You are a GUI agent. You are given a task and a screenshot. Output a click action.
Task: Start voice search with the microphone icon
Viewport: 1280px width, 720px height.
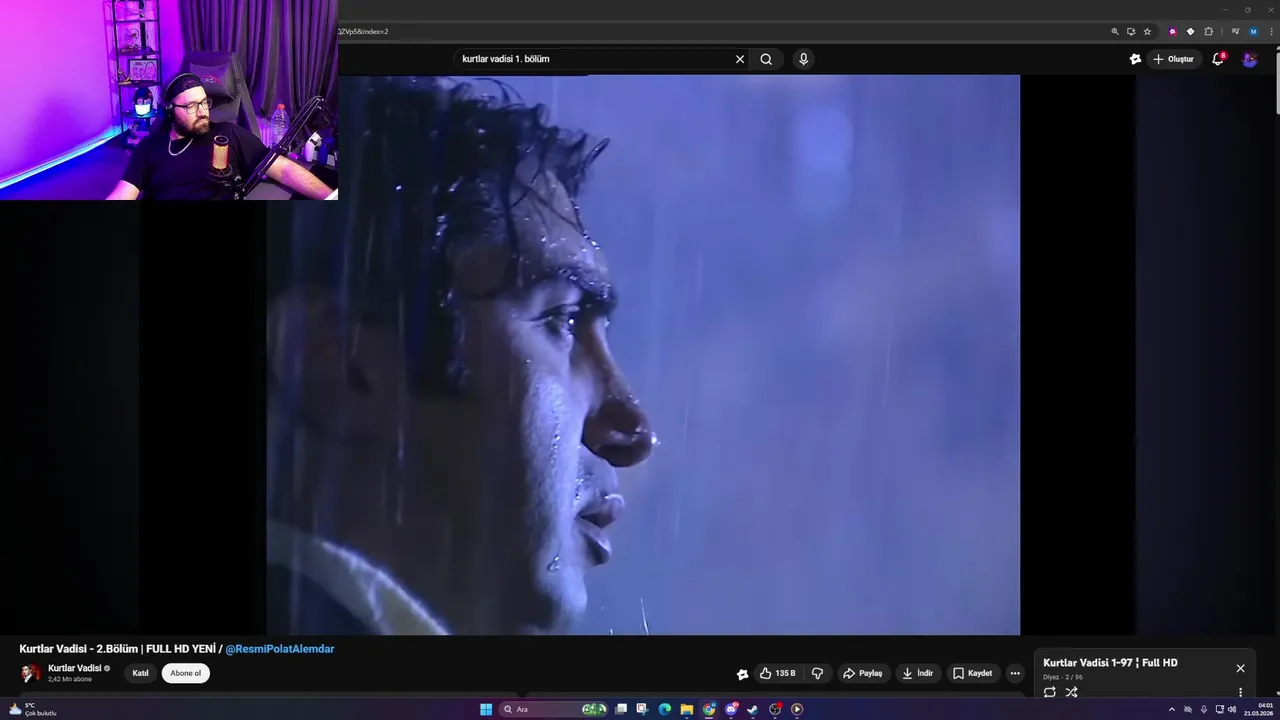tap(803, 59)
